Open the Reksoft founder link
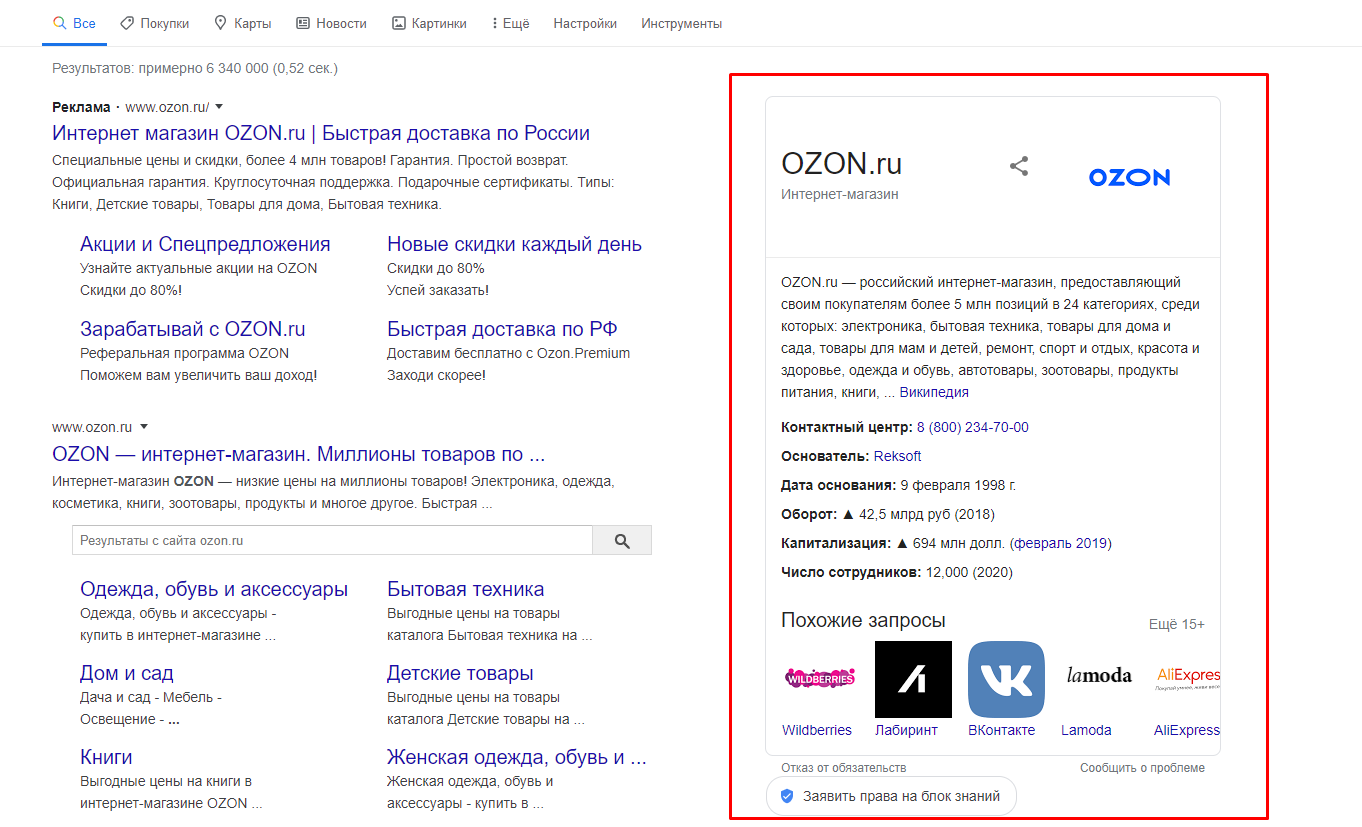This screenshot has width=1362, height=827. (898, 457)
